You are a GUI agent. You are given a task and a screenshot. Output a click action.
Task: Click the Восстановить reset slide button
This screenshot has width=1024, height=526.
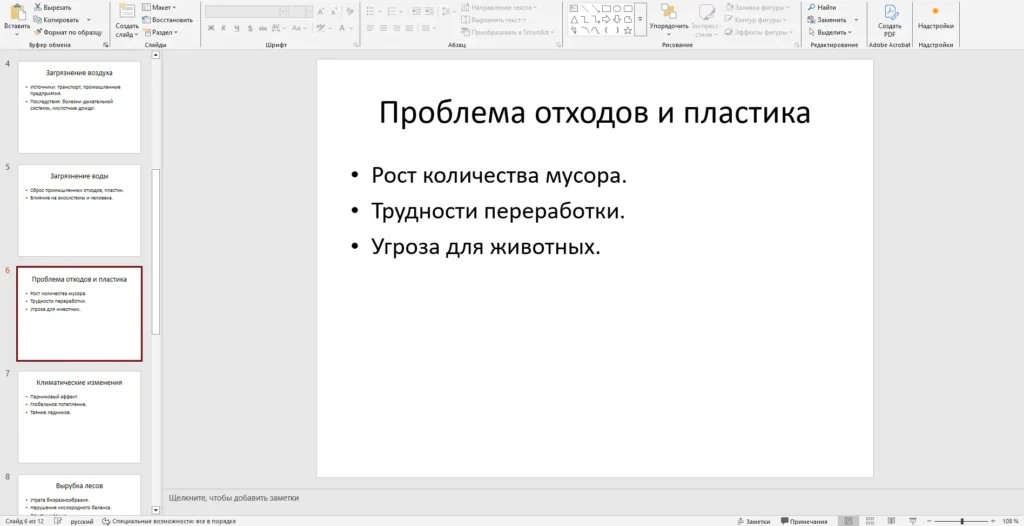click(167, 20)
